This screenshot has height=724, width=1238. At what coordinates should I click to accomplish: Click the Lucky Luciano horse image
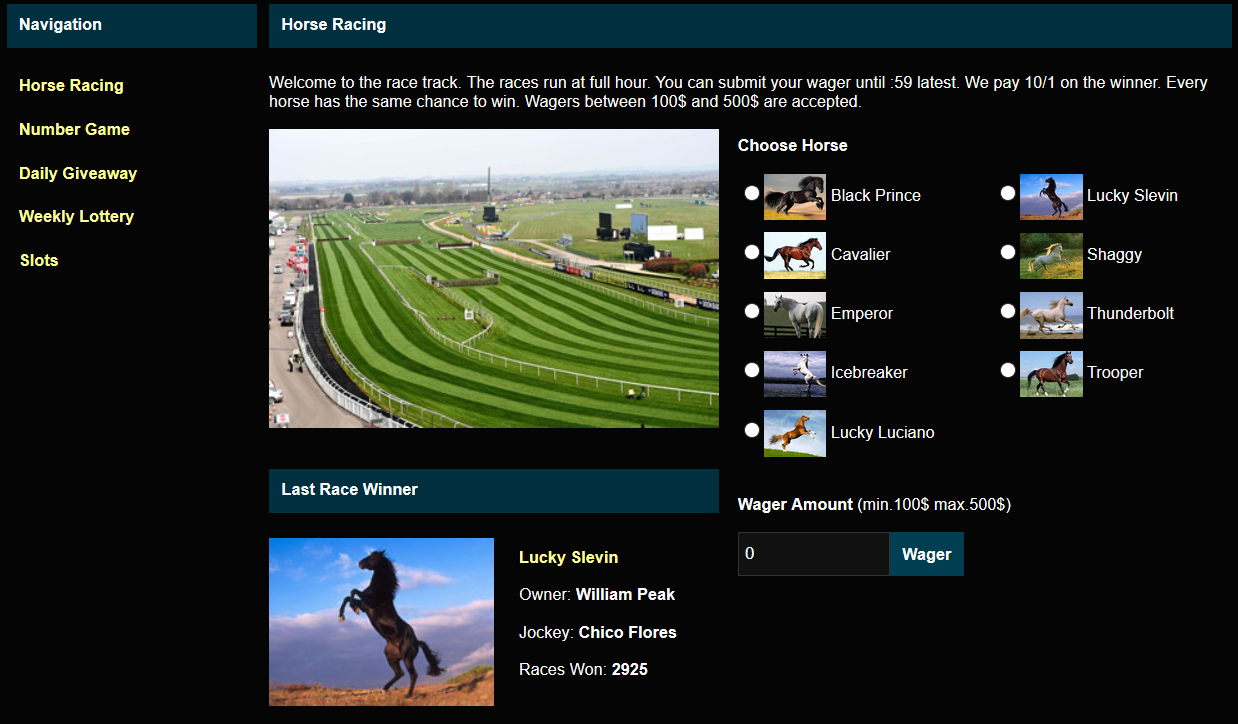click(x=795, y=433)
